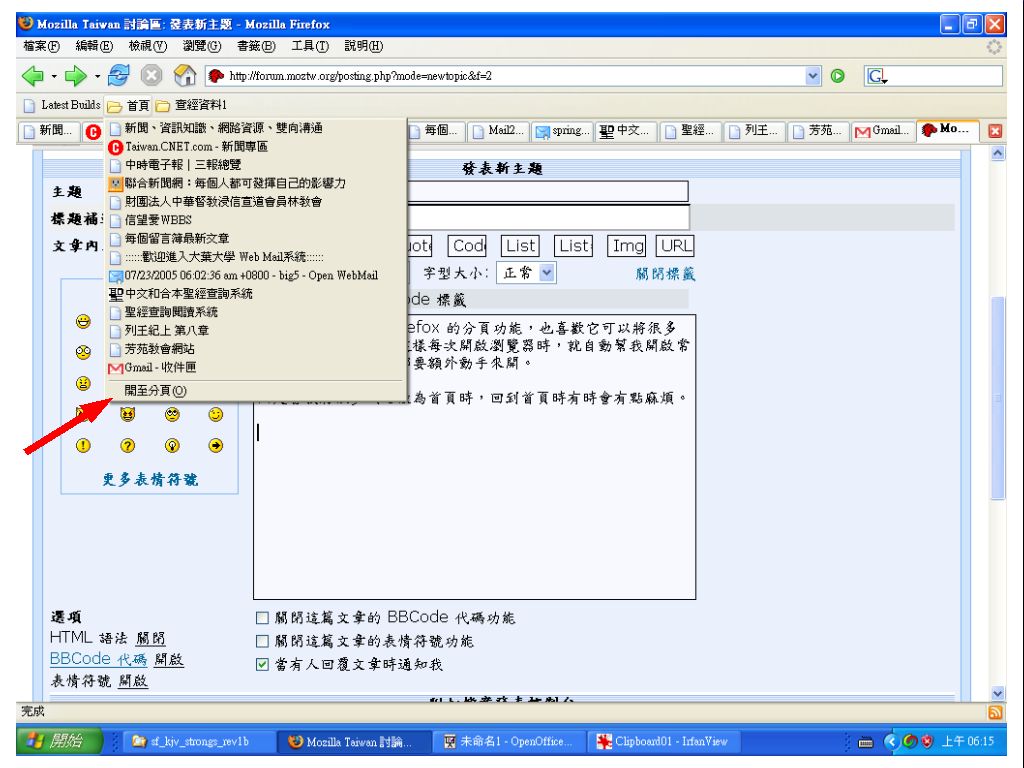This screenshot has height=768, width=1024.
Task: Click in the 主題 subject input field
Action: point(548,191)
